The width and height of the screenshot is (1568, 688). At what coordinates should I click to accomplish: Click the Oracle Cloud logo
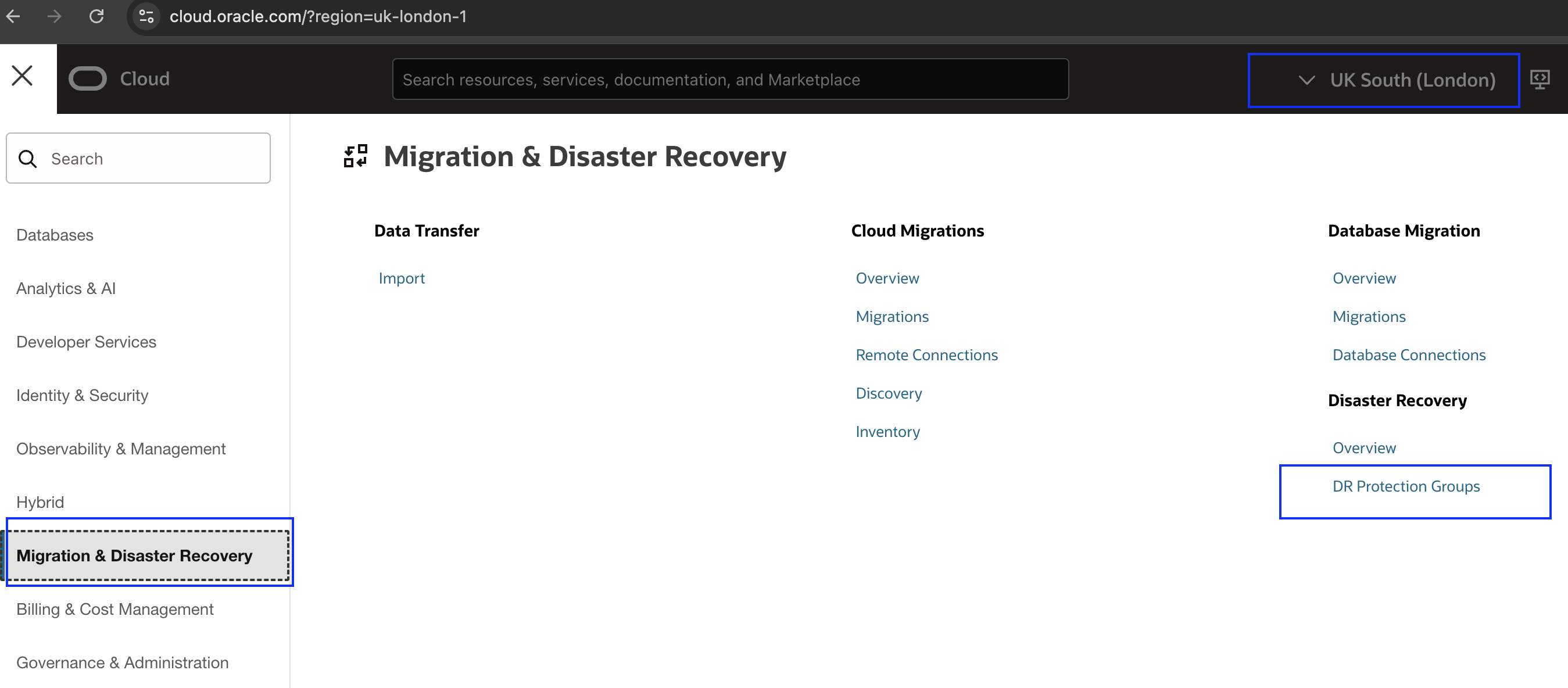pos(119,78)
